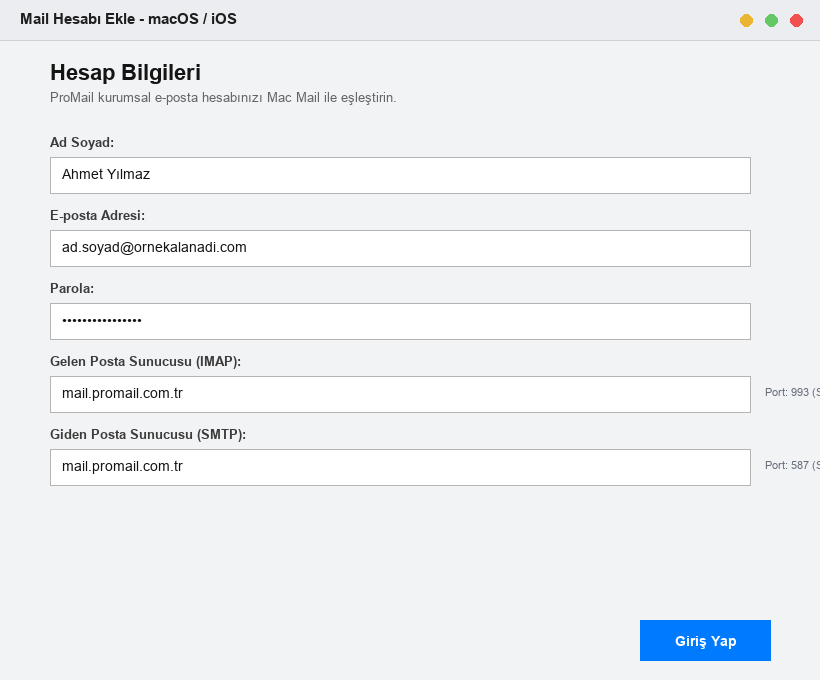Click the ProMail kurumsal e-posta description text
The width and height of the screenshot is (820, 680).
[x=223, y=98]
